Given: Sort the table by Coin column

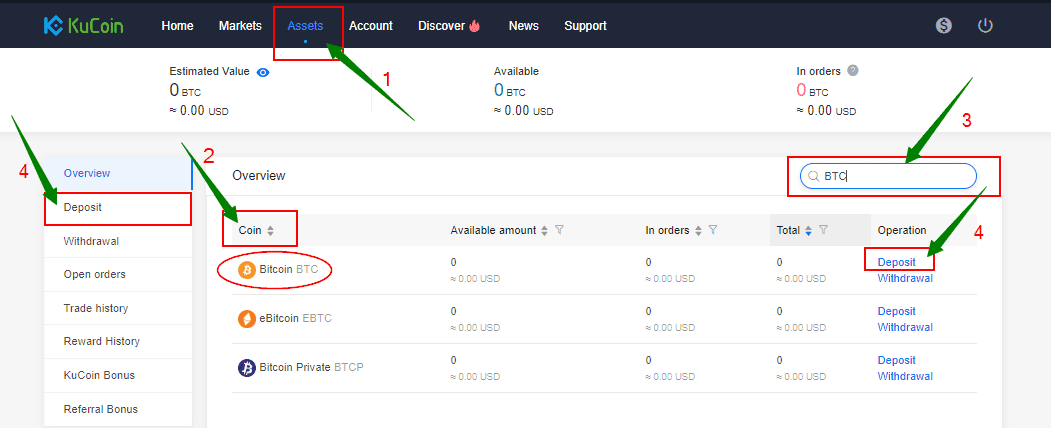Looking at the screenshot, I should tap(270, 231).
